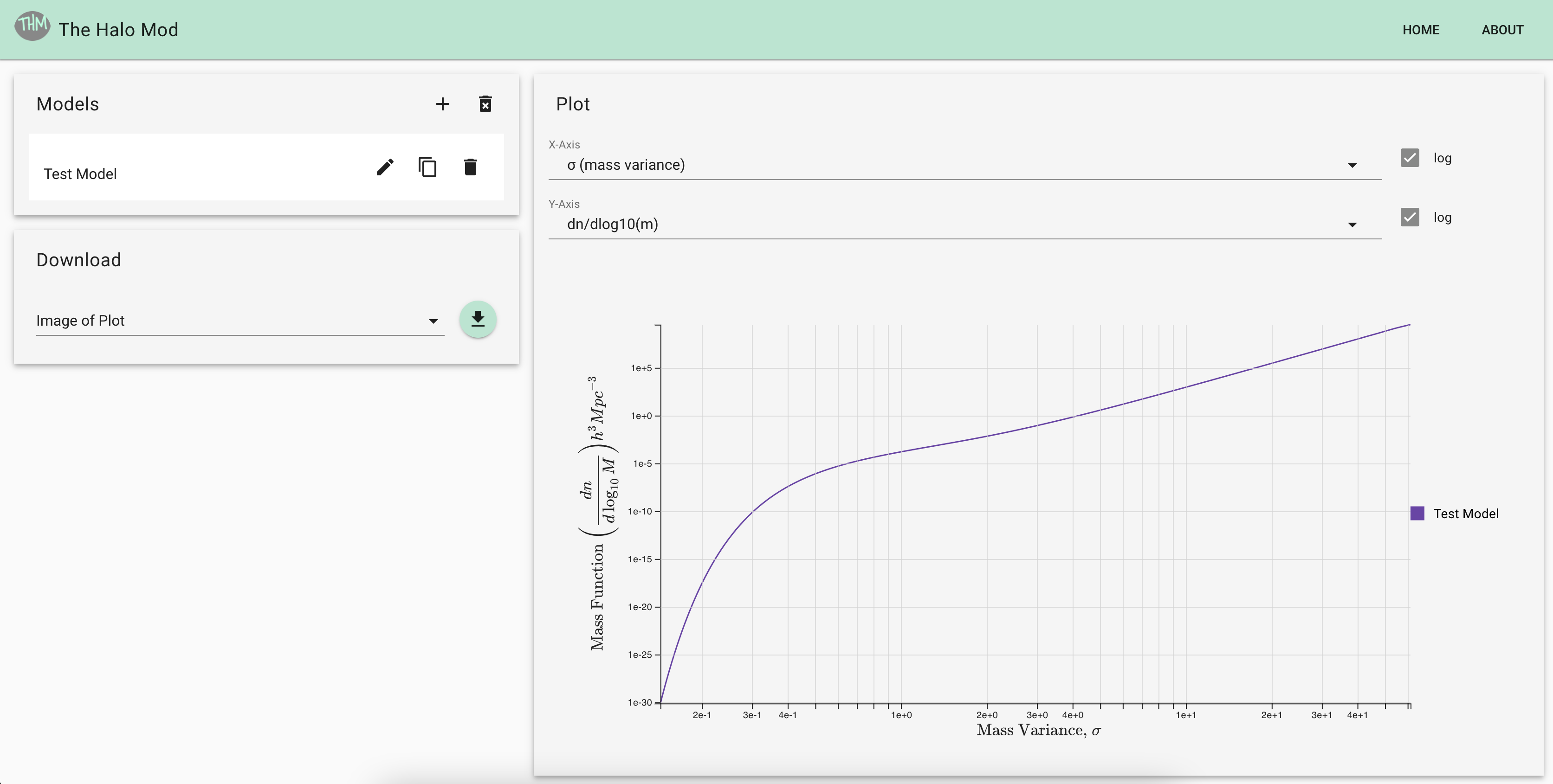
Task: Go to HOME in the navigation bar
Action: coord(1420,30)
